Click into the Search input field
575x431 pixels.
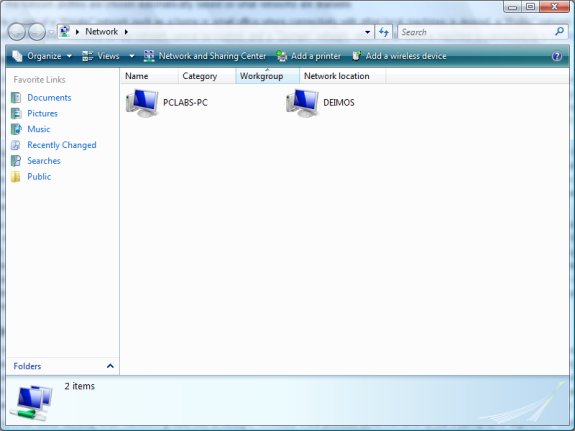coord(476,32)
